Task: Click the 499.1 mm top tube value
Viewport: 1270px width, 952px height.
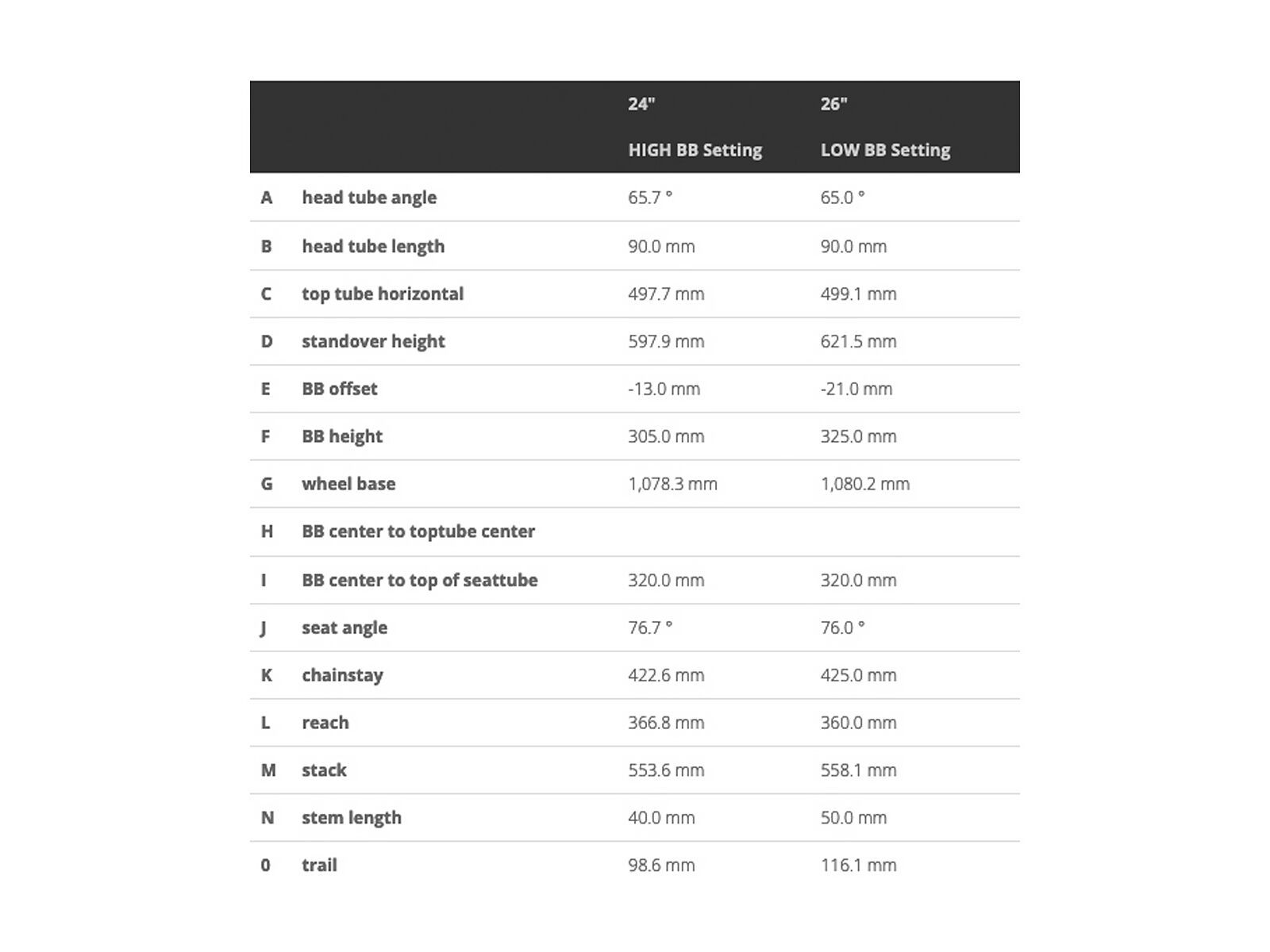Action: (858, 294)
